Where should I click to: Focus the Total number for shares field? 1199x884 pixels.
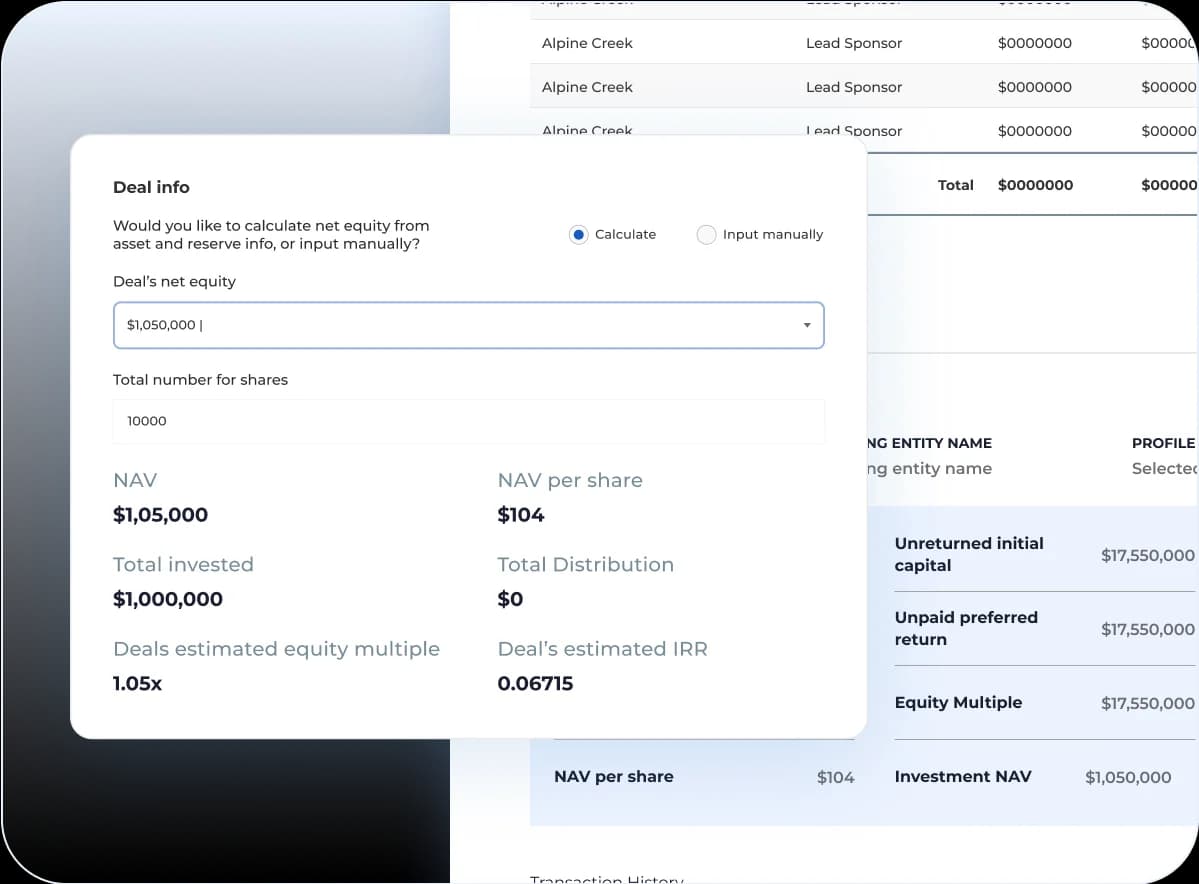[468, 421]
